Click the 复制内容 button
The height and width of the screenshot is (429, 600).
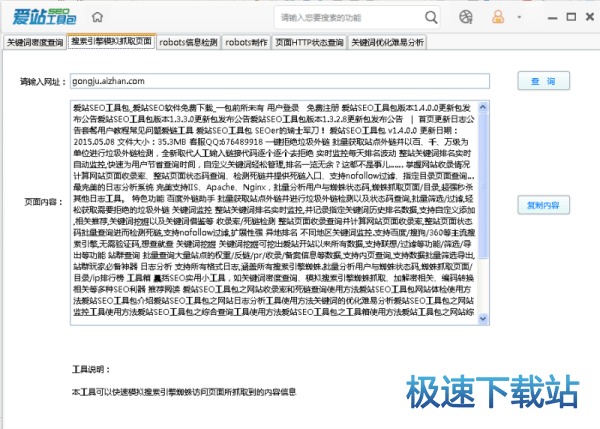point(543,205)
